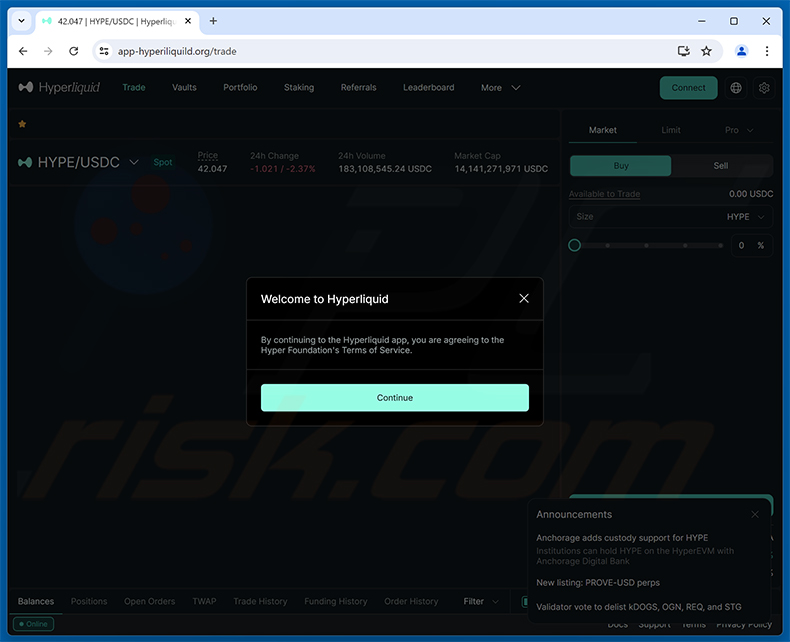Viewport: 790px width, 642px height.
Task: Click the Connect wallet button
Action: [688, 88]
